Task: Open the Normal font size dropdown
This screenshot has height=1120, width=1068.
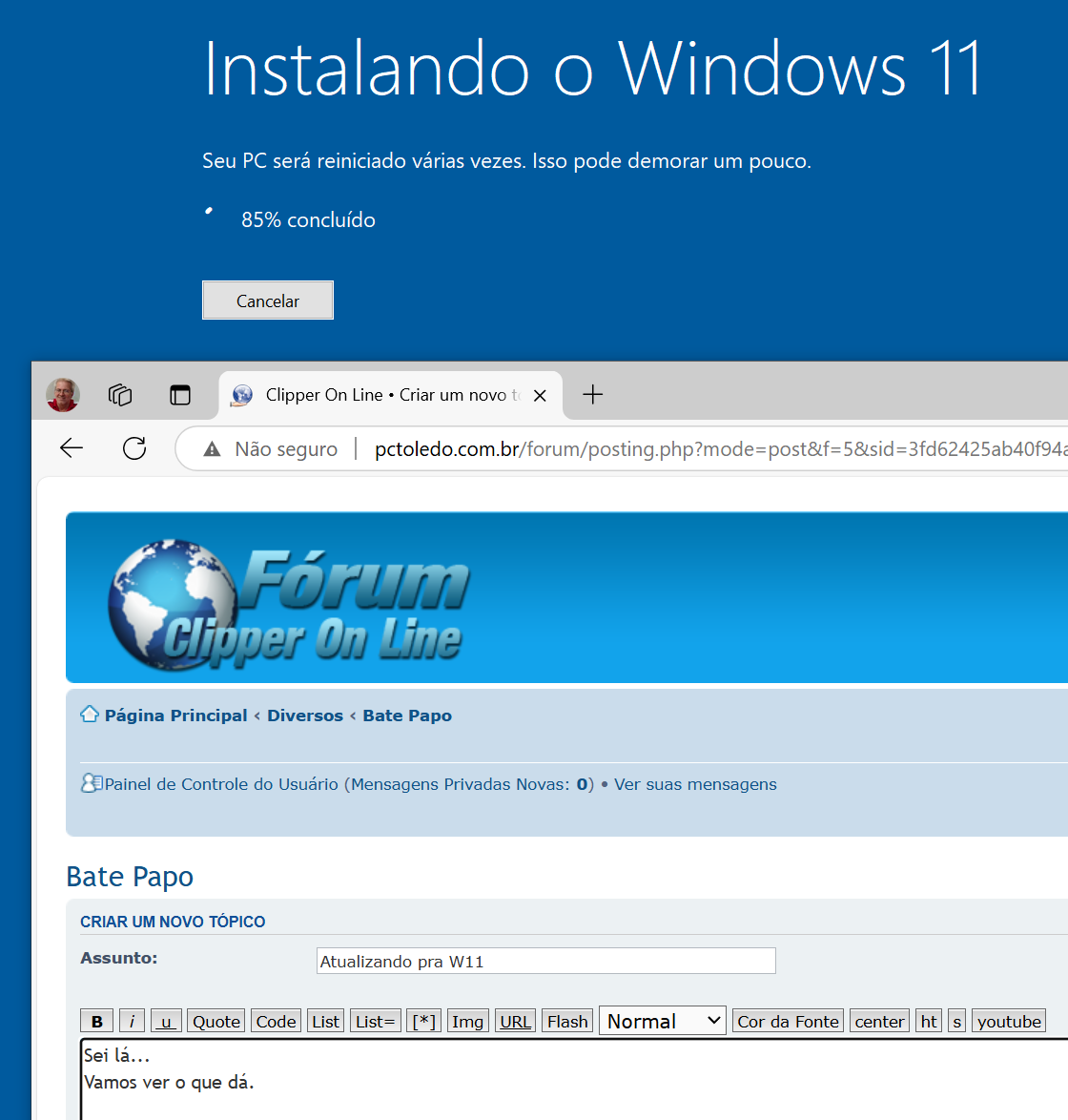Action: point(663,1021)
